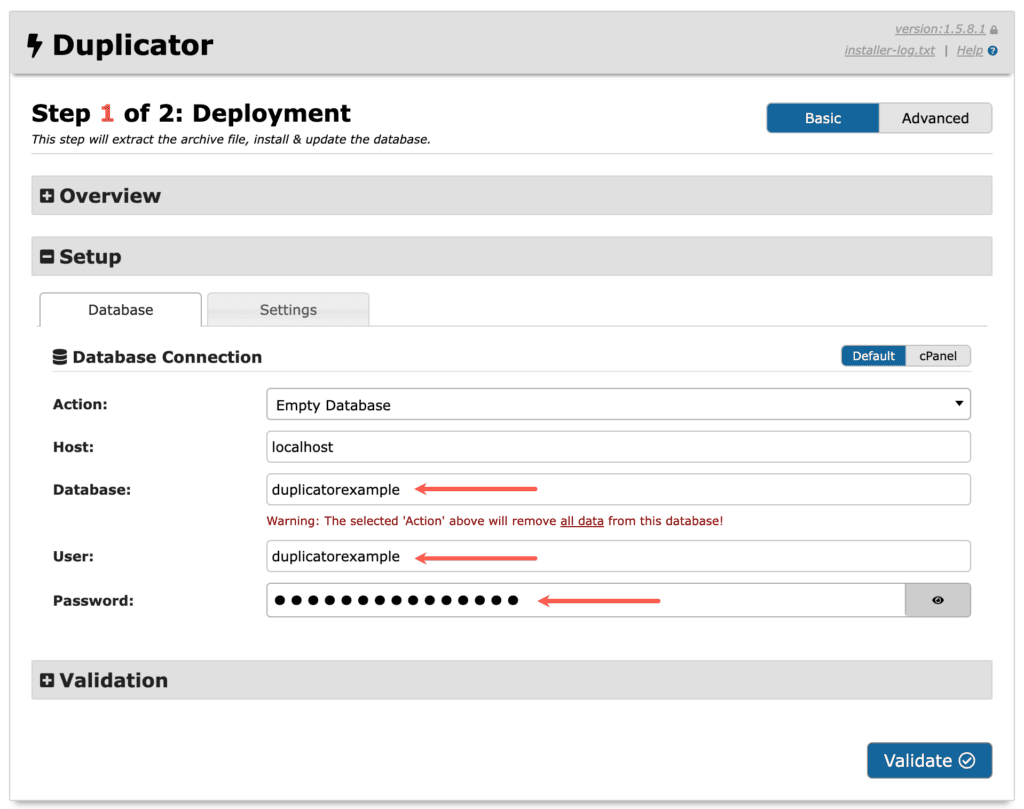
Task: Click the Help question mark icon
Action: click(993, 50)
